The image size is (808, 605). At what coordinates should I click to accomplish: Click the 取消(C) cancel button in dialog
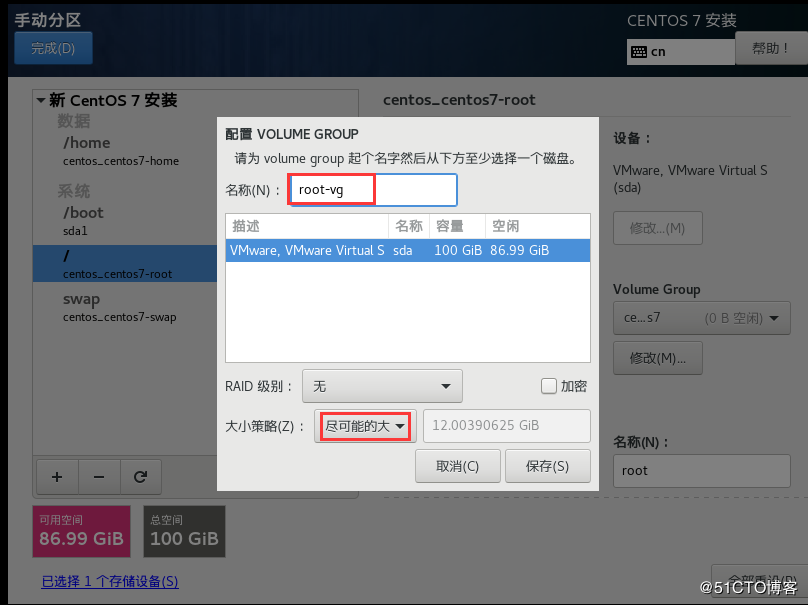[458, 466]
